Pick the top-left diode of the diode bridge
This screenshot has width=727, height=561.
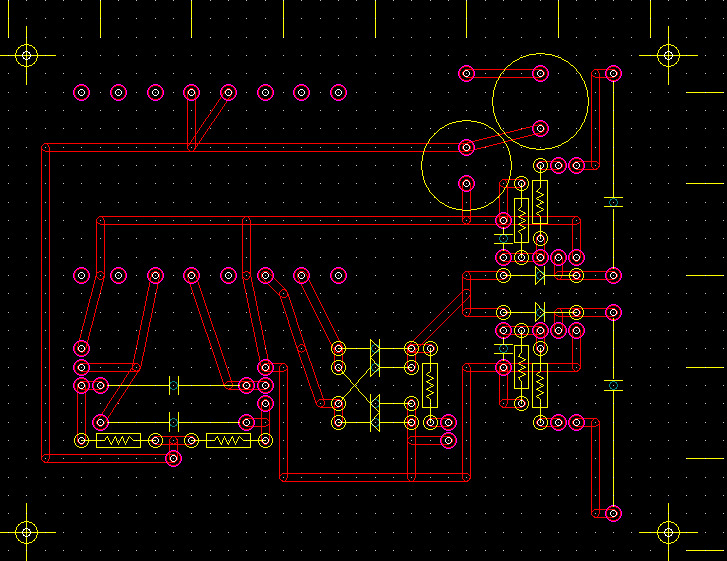point(375,348)
